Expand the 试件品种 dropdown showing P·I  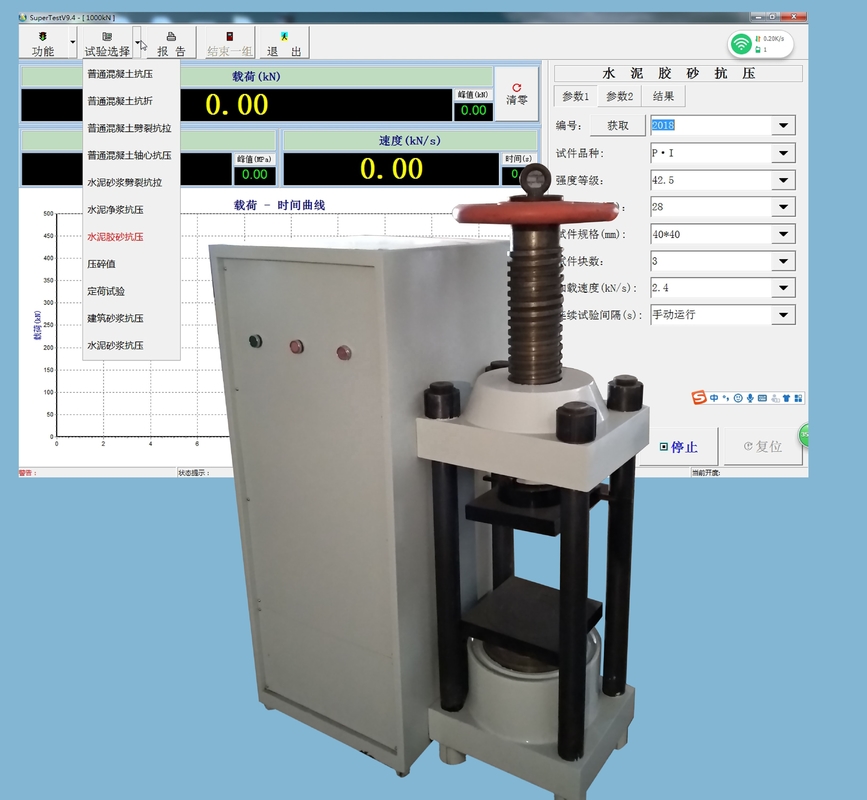coord(784,153)
